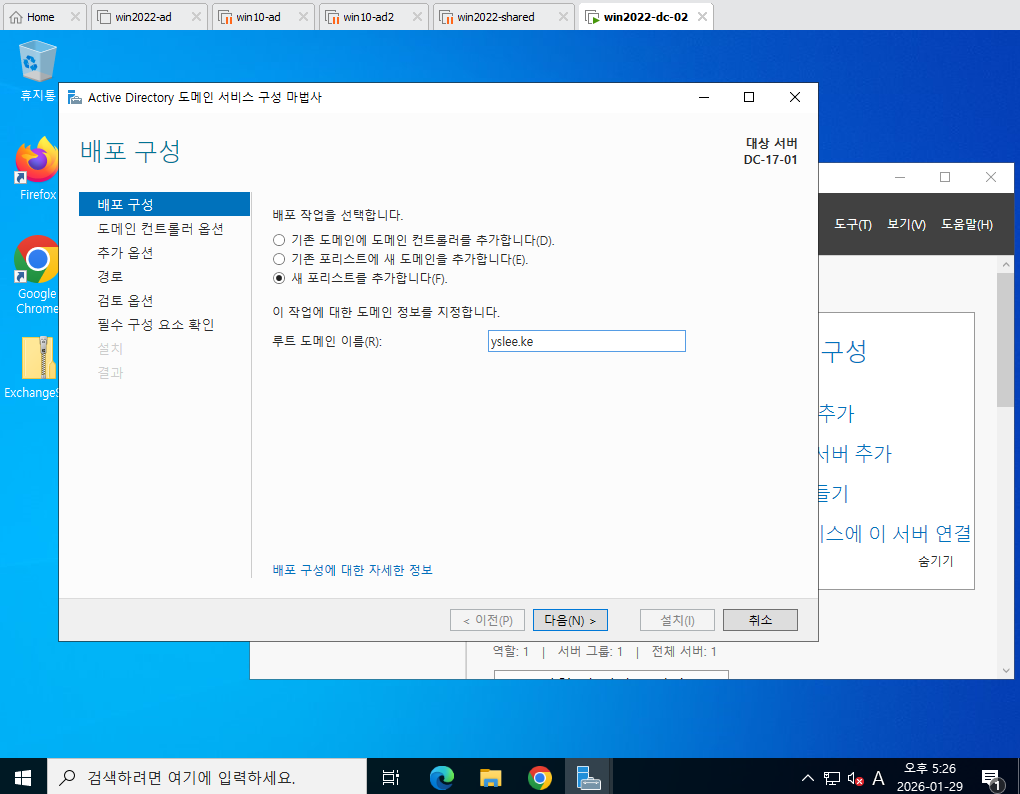Click the Windows taskbar search box
Screen dimensions: 1020x794
(207, 777)
